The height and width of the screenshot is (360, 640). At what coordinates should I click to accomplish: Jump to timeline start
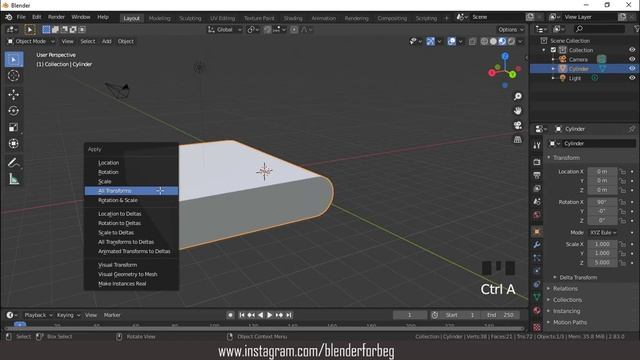[x=242, y=315]
